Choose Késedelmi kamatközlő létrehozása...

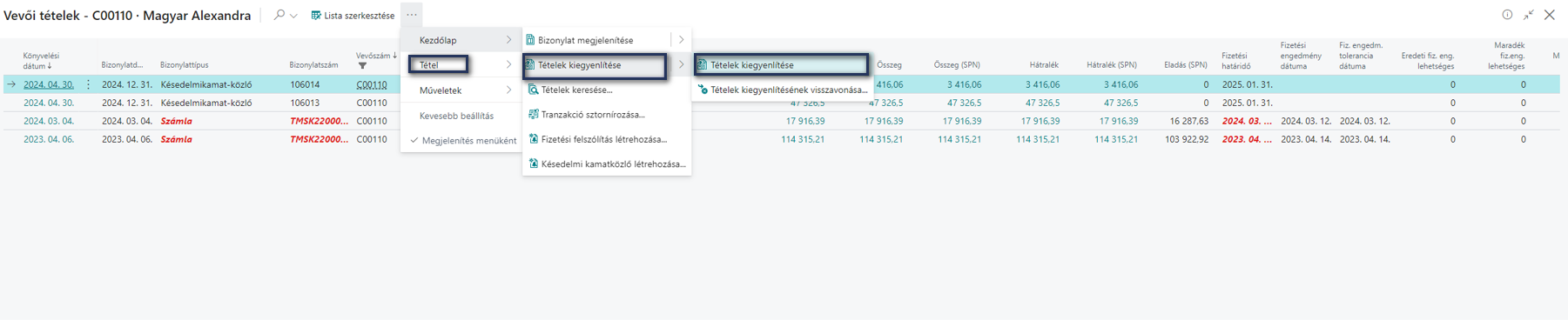pyautogui.click(x=614, y=163)
